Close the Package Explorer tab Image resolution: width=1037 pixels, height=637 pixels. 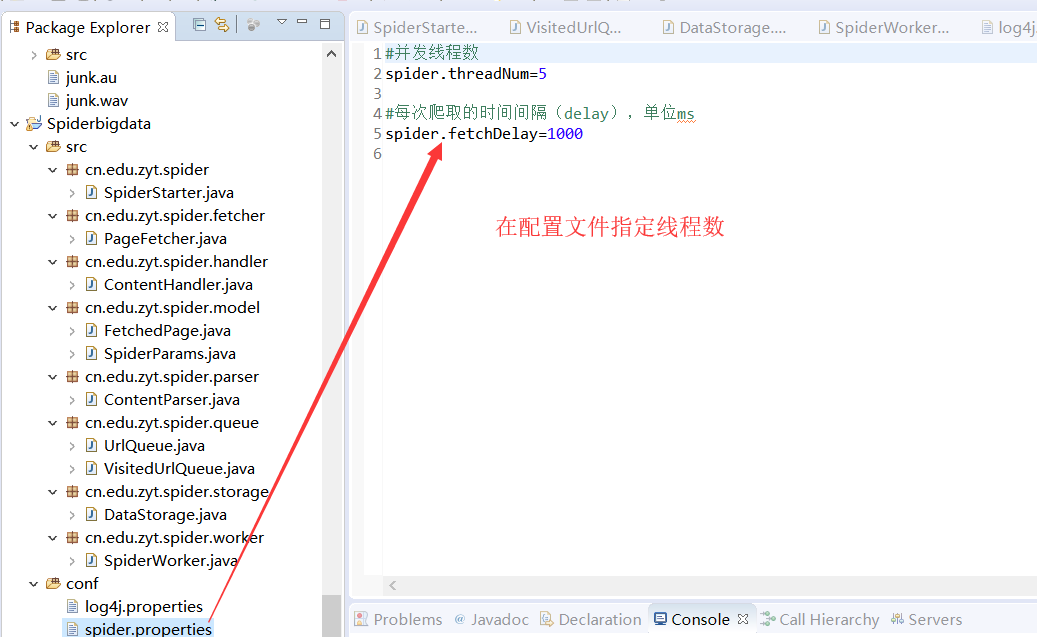pos(163,27)
